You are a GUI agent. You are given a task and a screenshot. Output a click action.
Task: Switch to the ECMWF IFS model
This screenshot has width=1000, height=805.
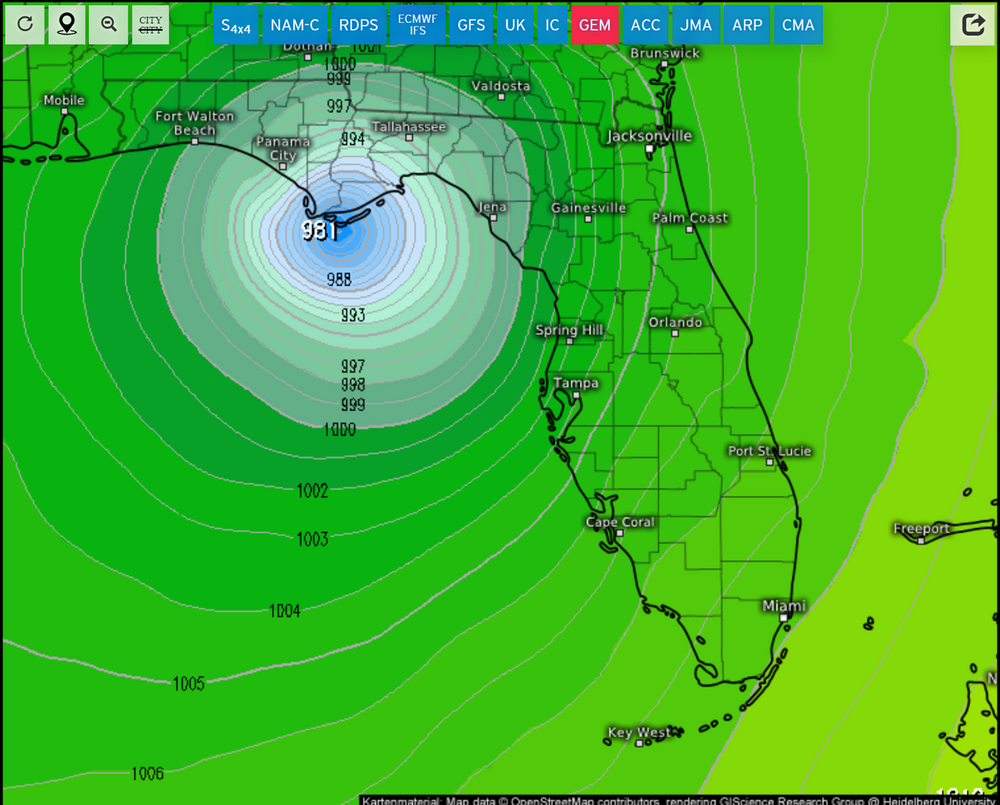(418, 26)
